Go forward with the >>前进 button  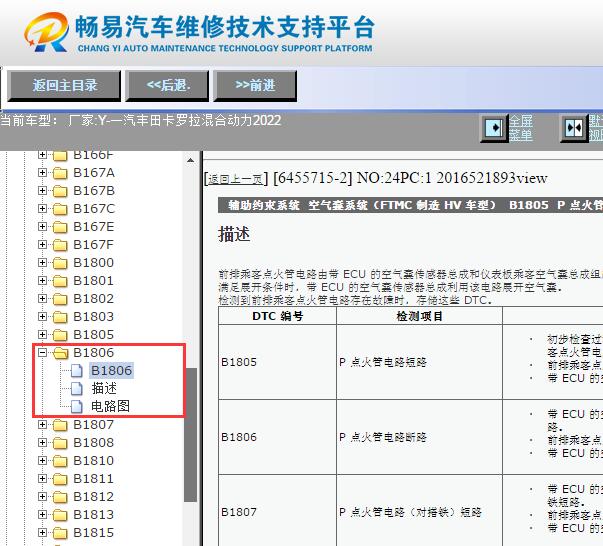255,85
